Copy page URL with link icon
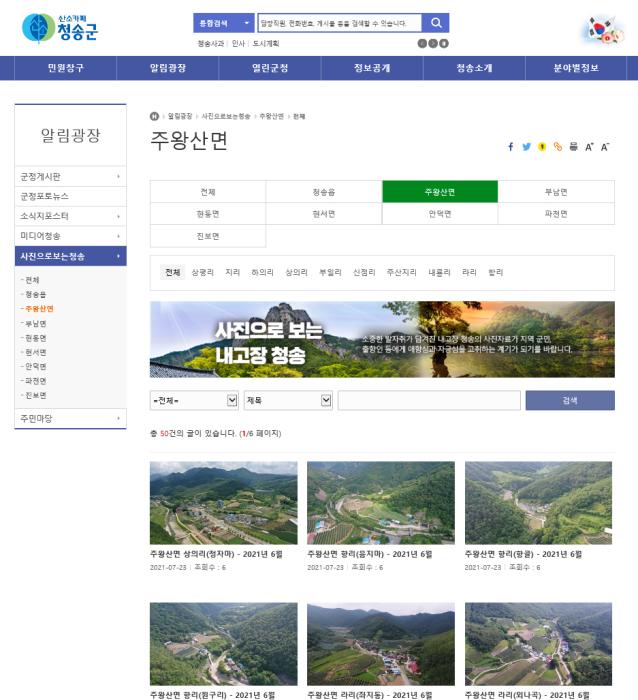The height and width of the screenshot is (700, 638). pos(558,147)
